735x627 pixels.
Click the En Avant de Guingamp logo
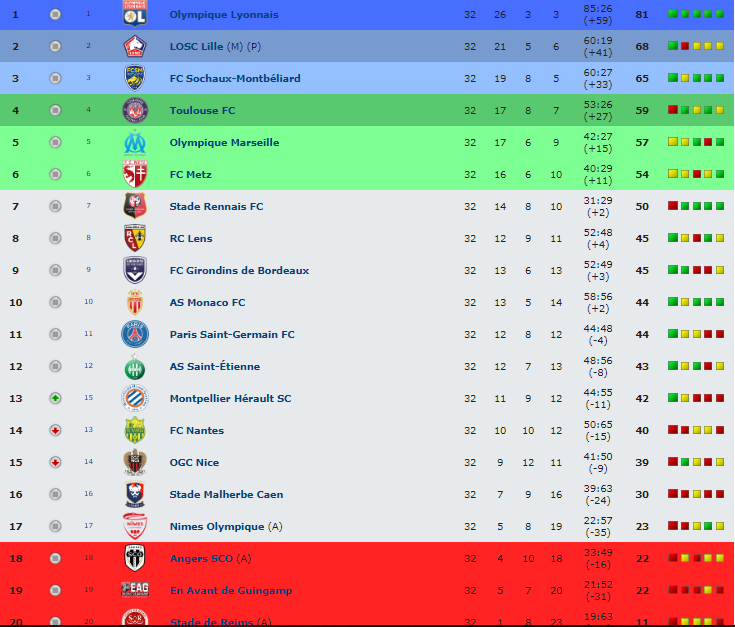135,590
